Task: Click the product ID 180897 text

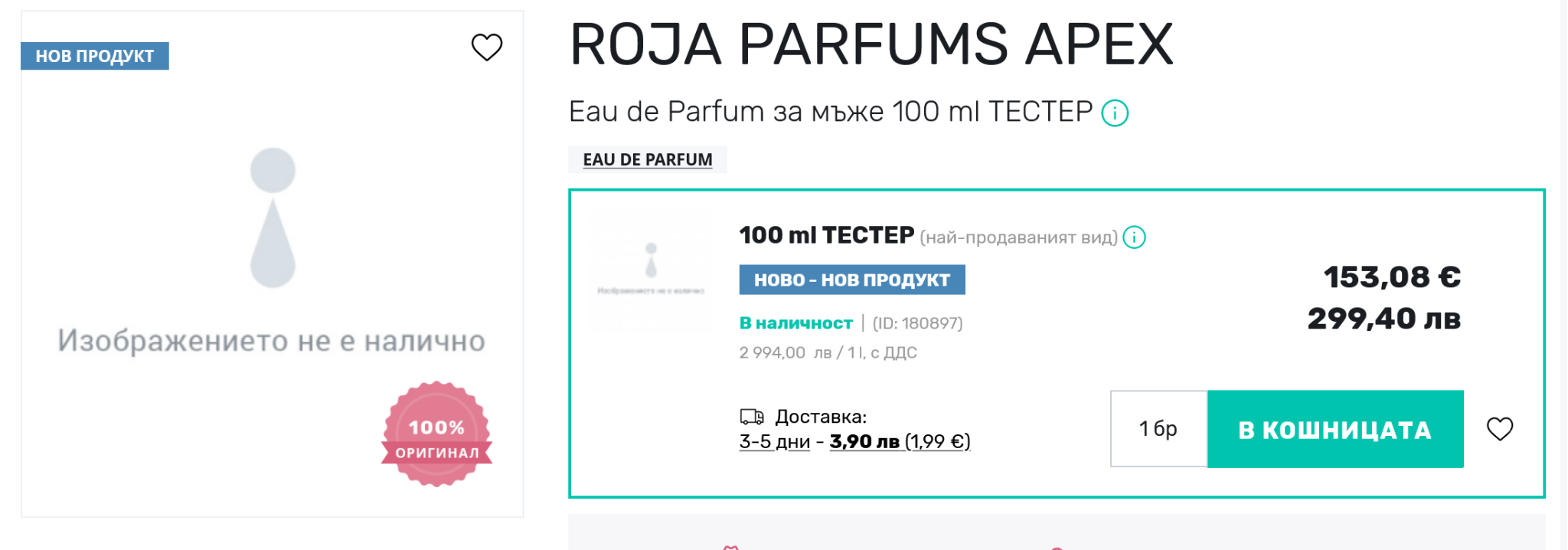Action: tap(917, 323)
